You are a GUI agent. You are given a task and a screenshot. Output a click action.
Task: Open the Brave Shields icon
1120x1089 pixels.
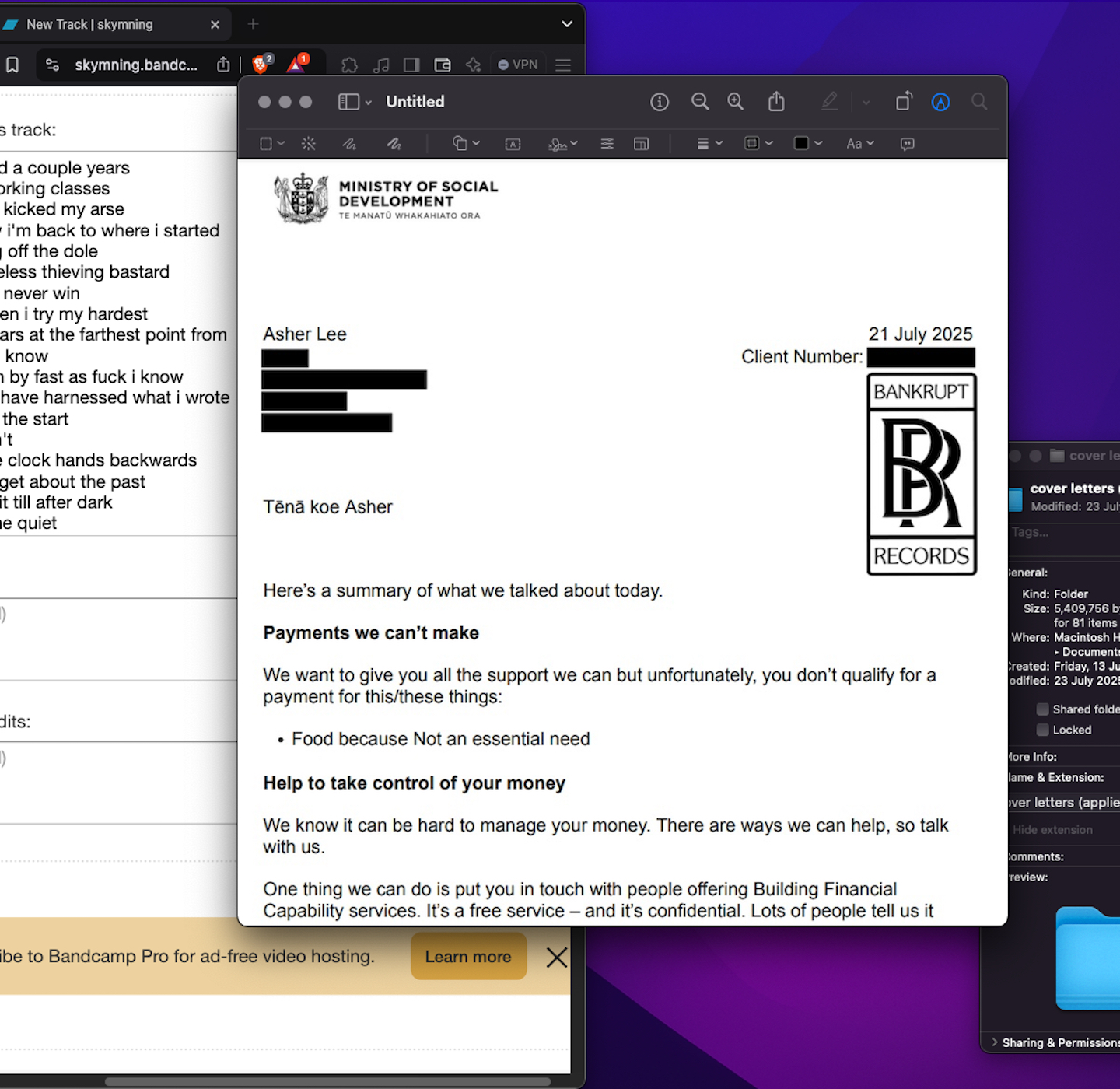click(x=262, y=64)
